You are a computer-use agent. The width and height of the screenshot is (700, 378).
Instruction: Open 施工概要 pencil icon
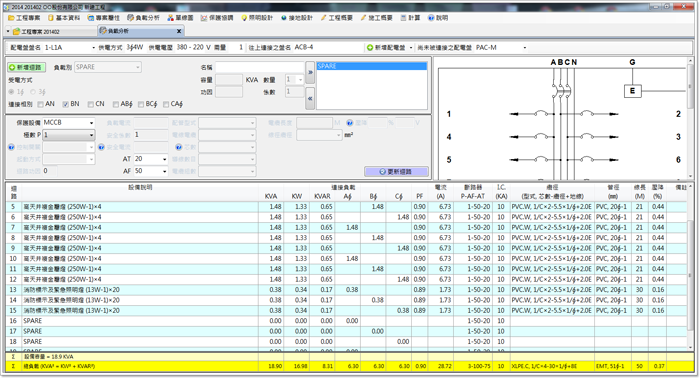363,18
